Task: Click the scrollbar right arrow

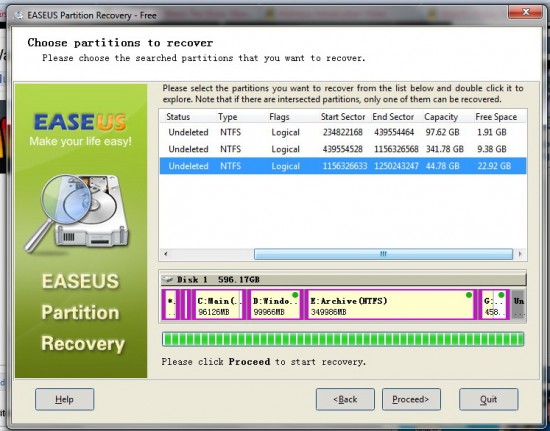Action: [x=521, y=254]
